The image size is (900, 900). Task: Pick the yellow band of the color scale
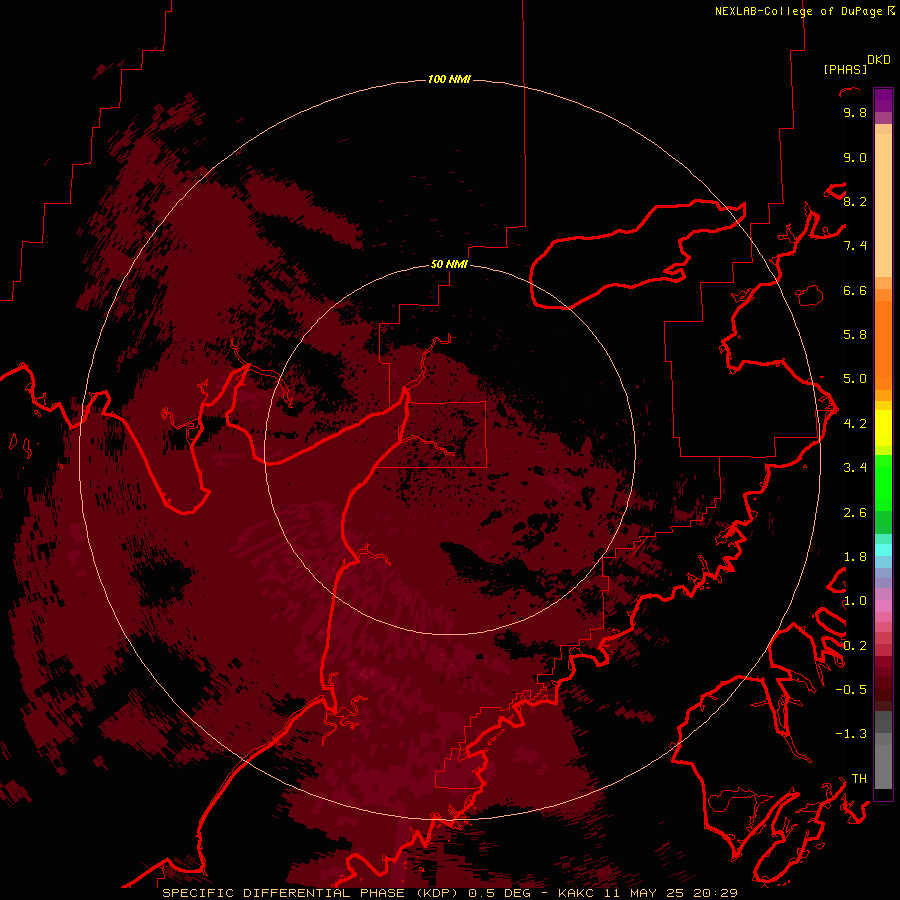point(883,428)
